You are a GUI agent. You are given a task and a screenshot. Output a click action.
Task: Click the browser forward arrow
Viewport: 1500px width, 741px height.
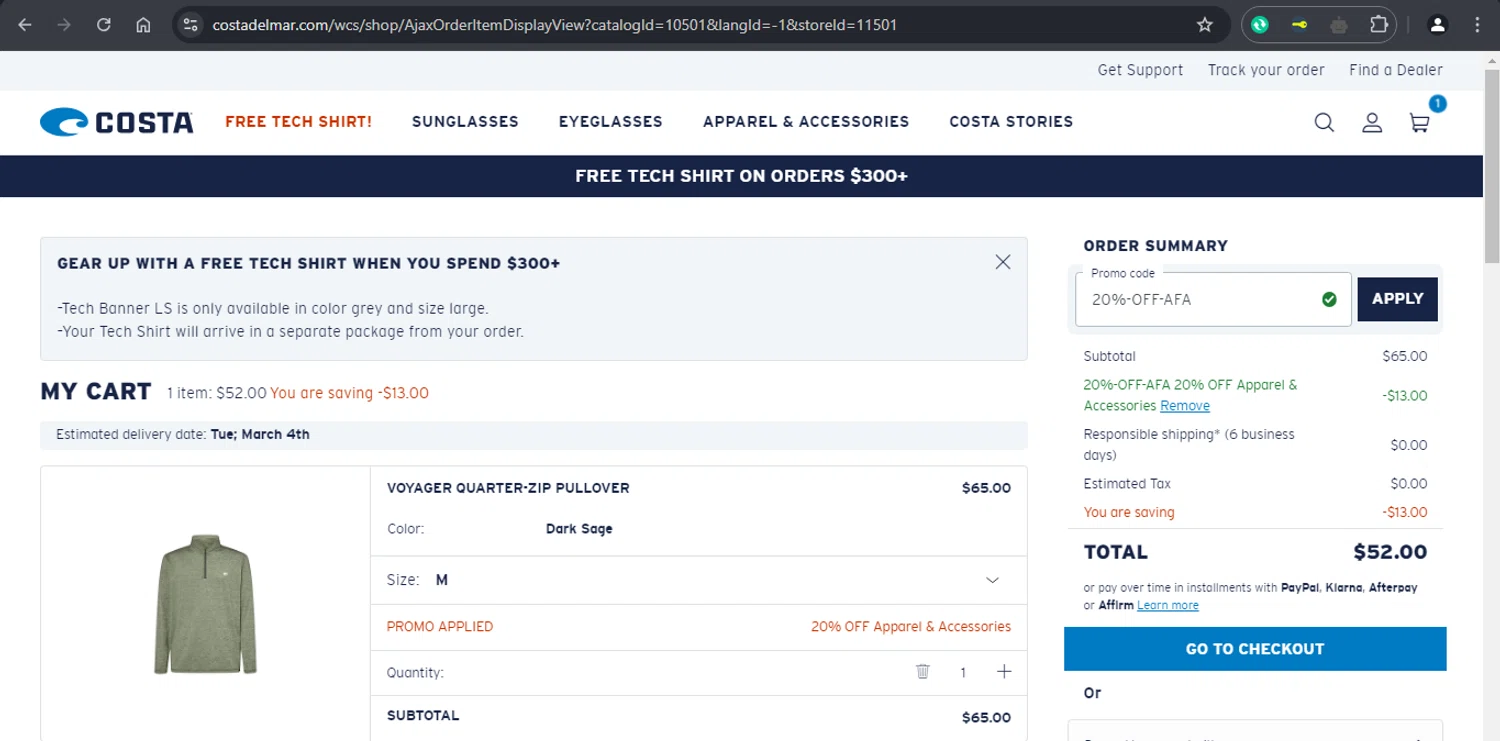pyautogui.click(x=64, y=25)
